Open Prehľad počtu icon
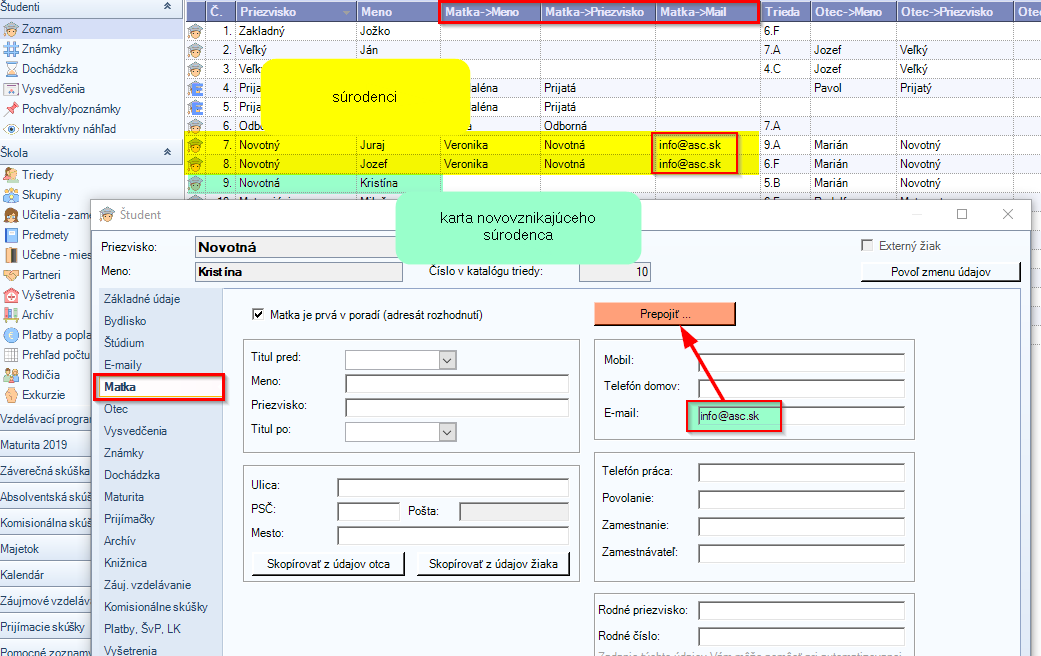This screenshot has width=1041, height=656. [x=11, y=355]
